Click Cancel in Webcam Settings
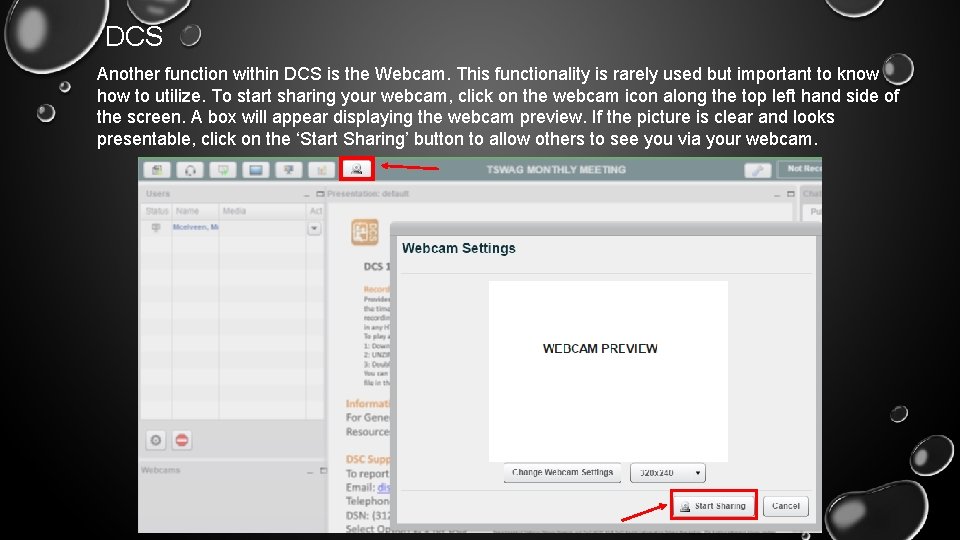Image resolution: width=960 pixels, height=540 pixels. point(786,506)
